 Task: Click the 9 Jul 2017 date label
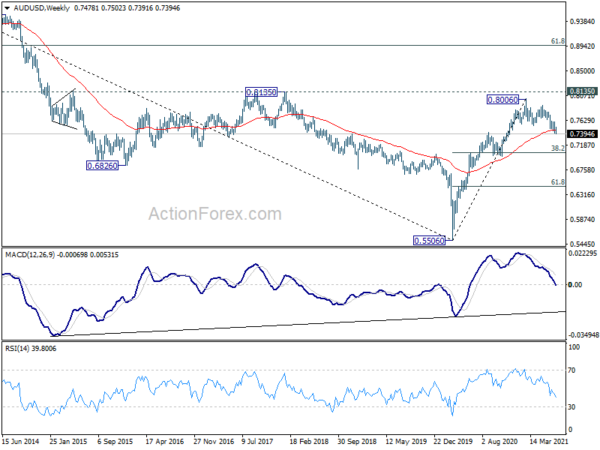point(258,442)
